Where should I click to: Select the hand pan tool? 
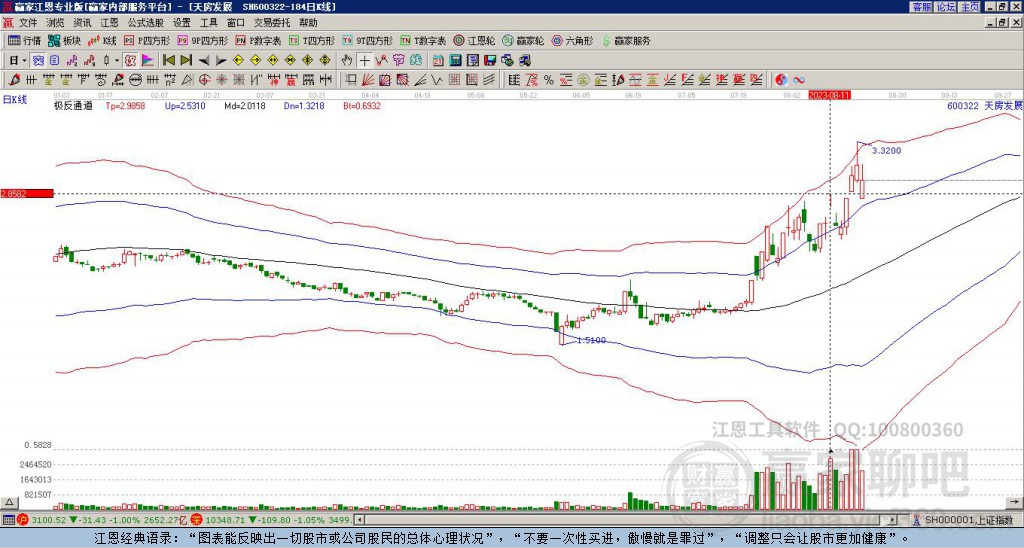click(x=347, y=61)
